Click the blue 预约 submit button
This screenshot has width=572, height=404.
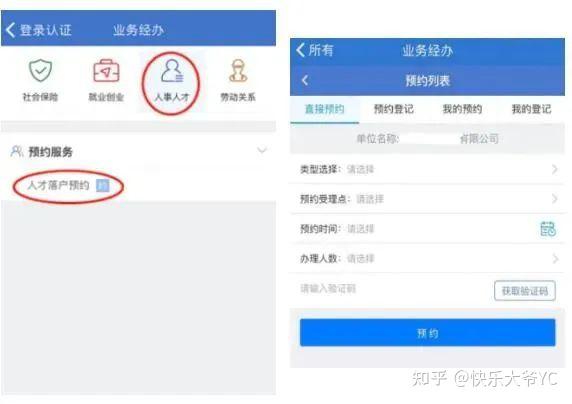coord(428,332)
